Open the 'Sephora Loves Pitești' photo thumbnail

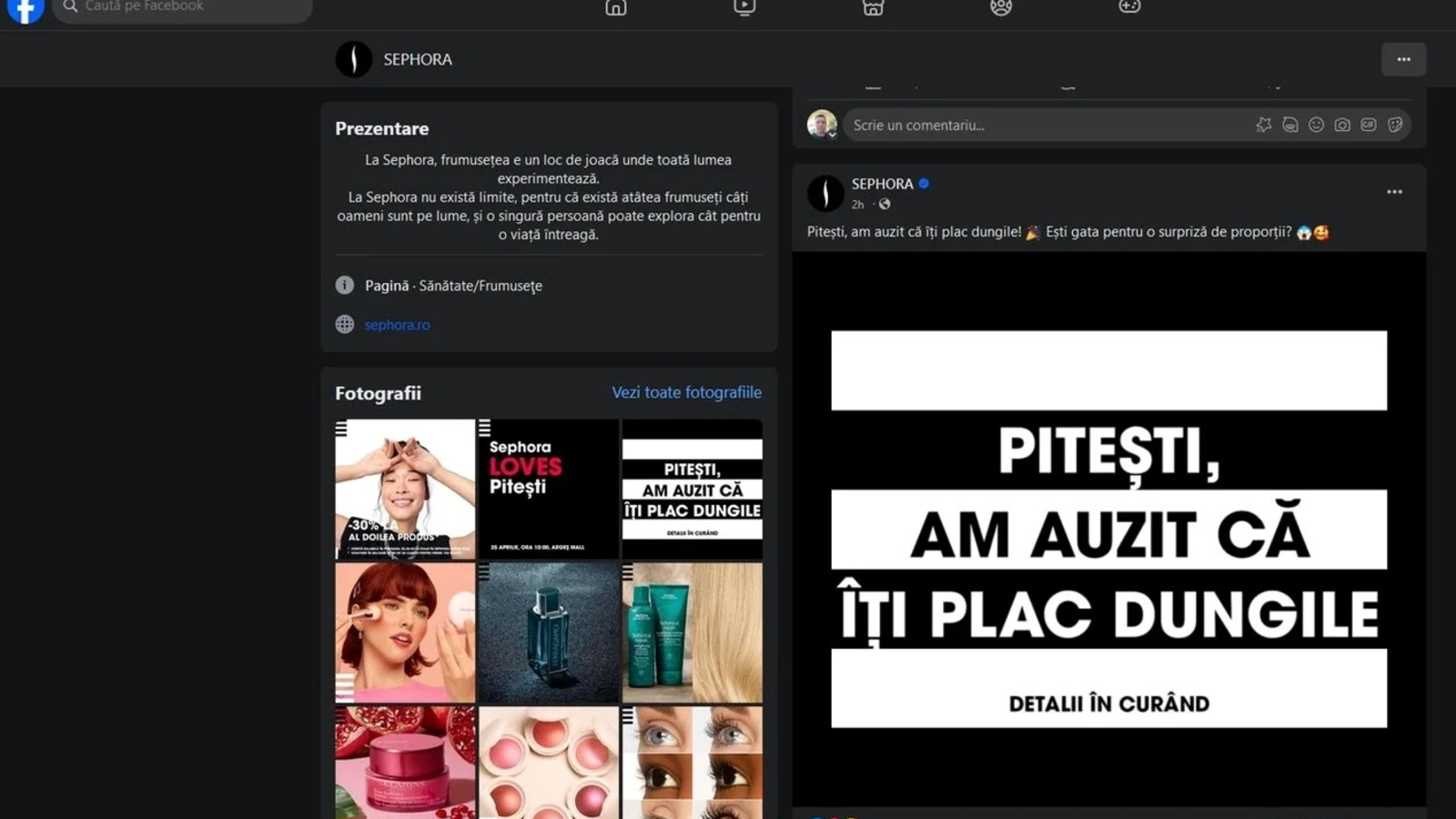548,489
